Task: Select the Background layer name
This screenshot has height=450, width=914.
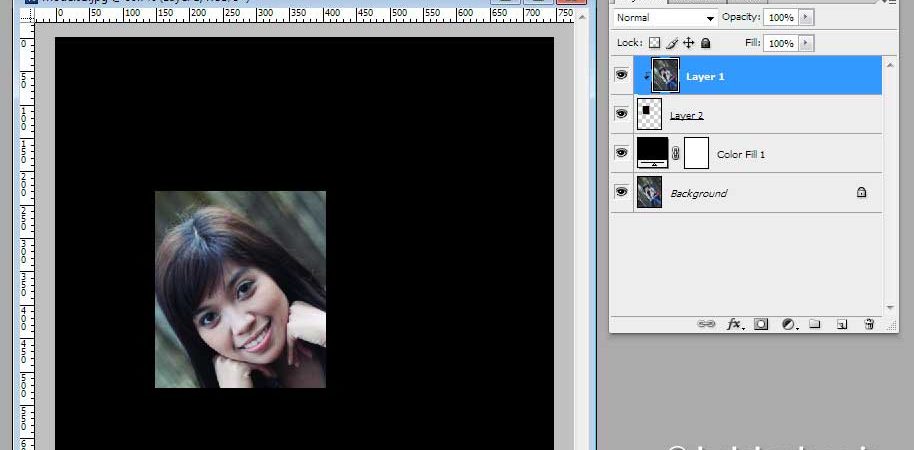Action: tap(698, 193)
